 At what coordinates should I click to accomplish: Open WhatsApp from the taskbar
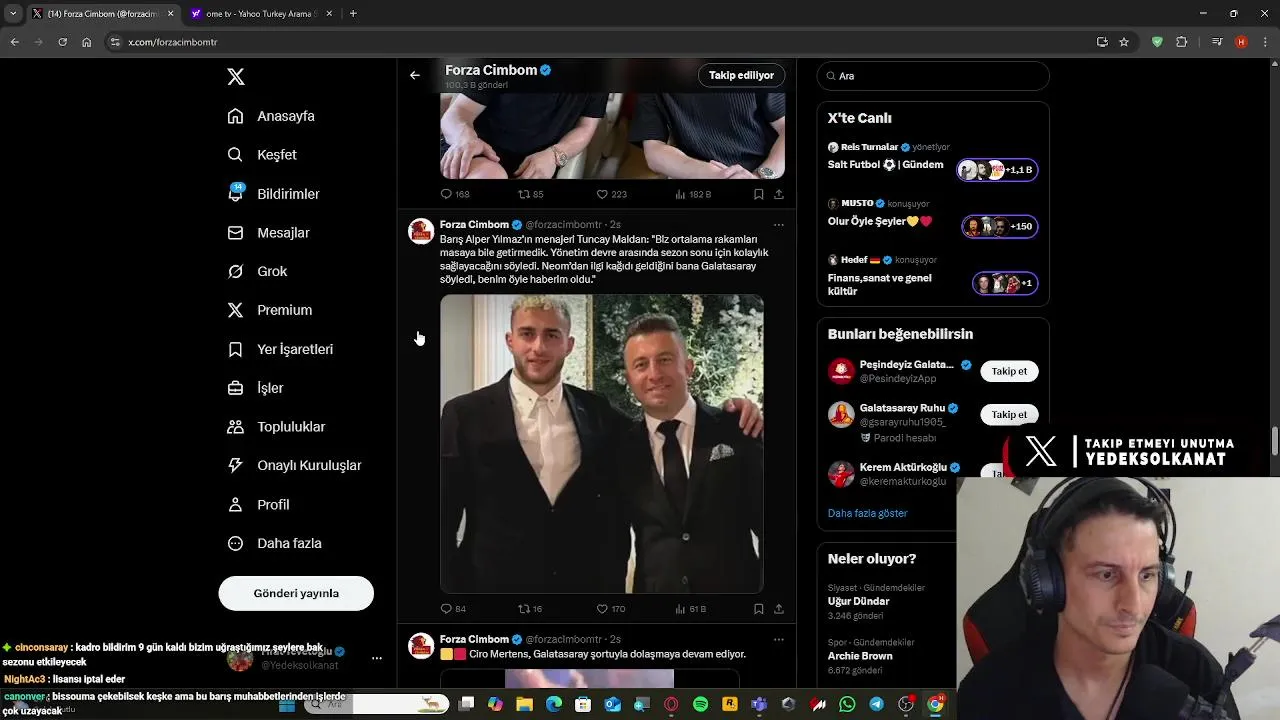[848, 705]
